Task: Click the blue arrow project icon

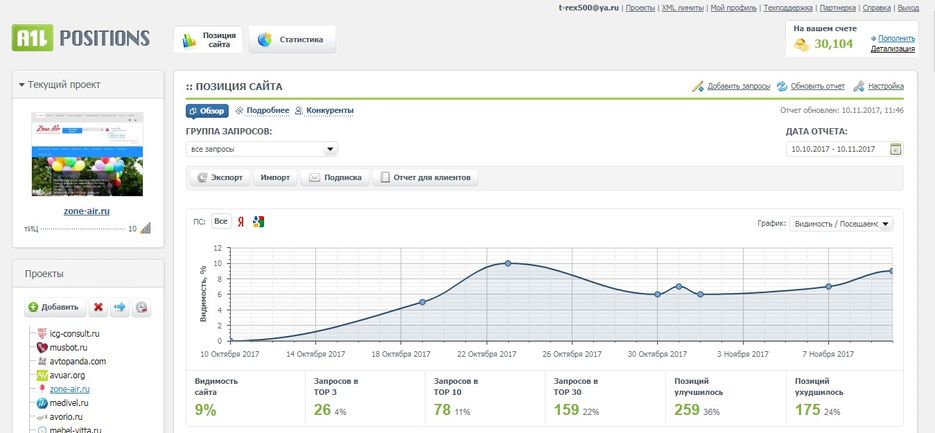Action: [120, 307]
